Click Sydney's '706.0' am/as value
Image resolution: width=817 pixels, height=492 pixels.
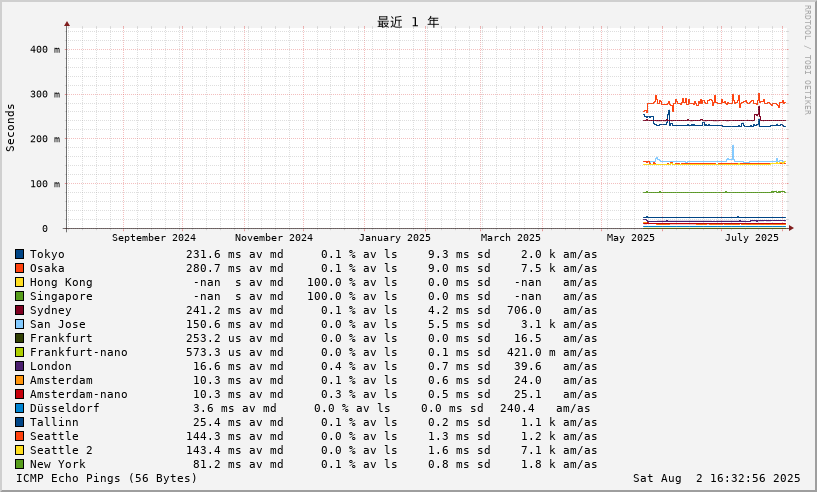click(x=524, y=311)
